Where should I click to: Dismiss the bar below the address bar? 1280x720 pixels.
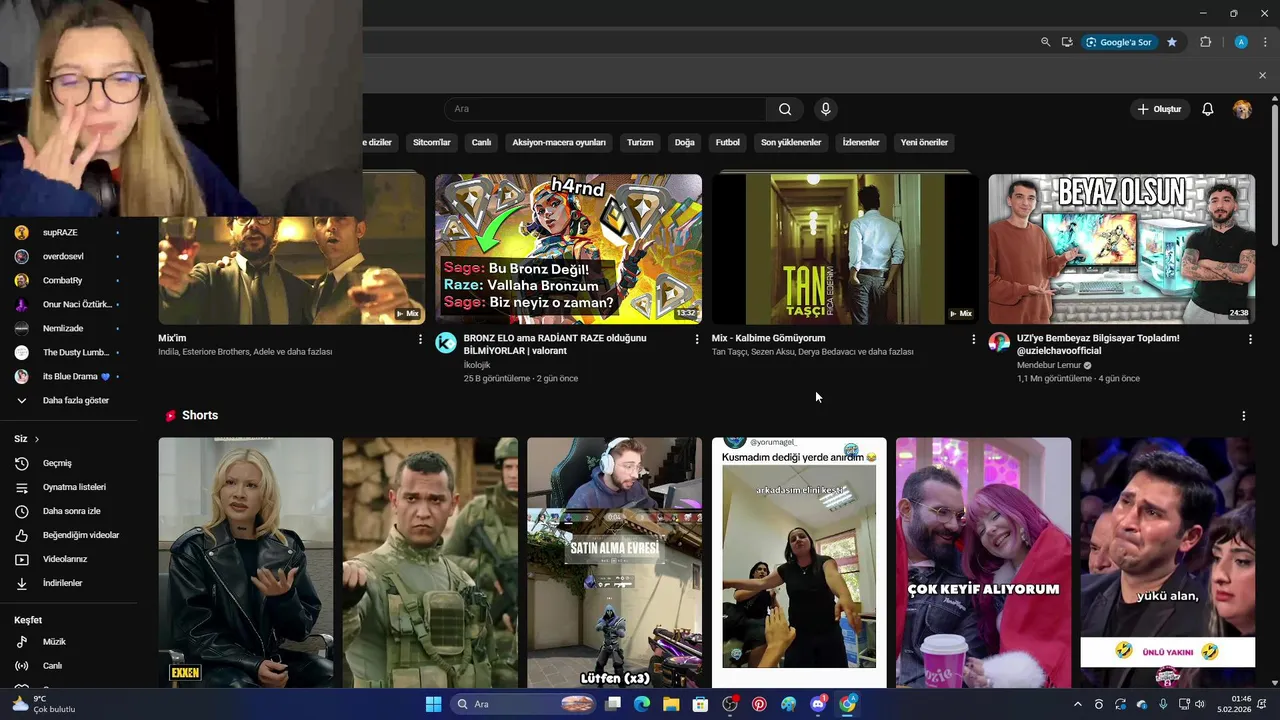(x=1262, y=75)
